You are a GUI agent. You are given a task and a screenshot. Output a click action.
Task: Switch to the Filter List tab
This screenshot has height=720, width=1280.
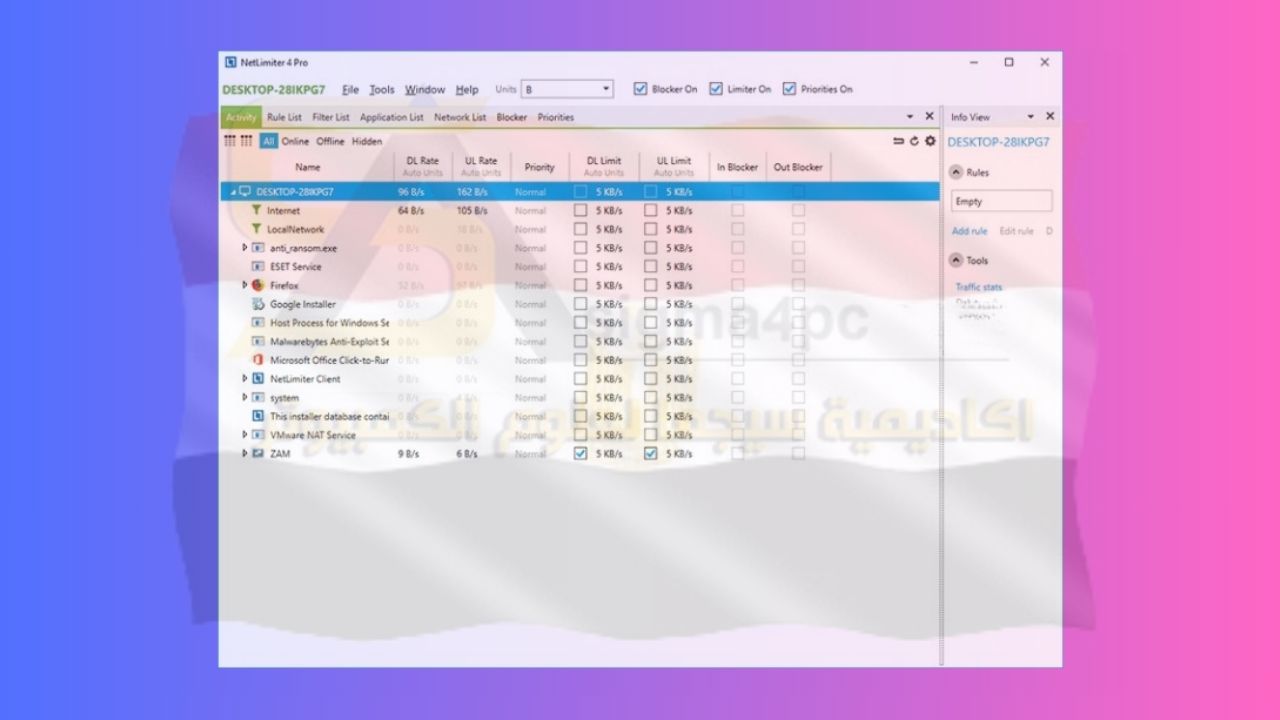[x=331, y=117]
